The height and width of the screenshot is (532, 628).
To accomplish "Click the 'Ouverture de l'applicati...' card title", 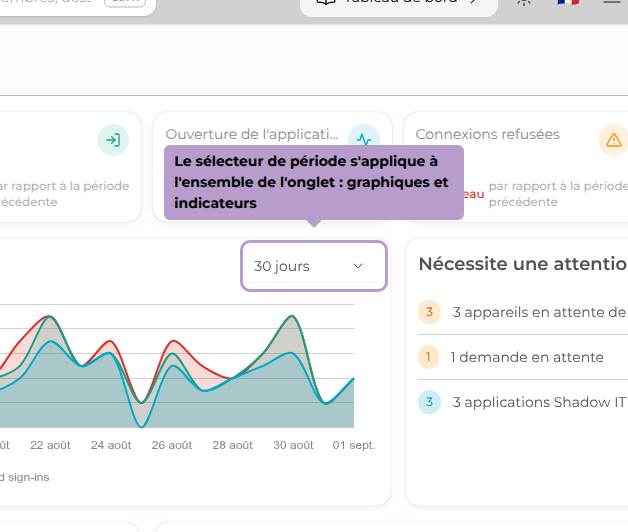I will [252, 134].
